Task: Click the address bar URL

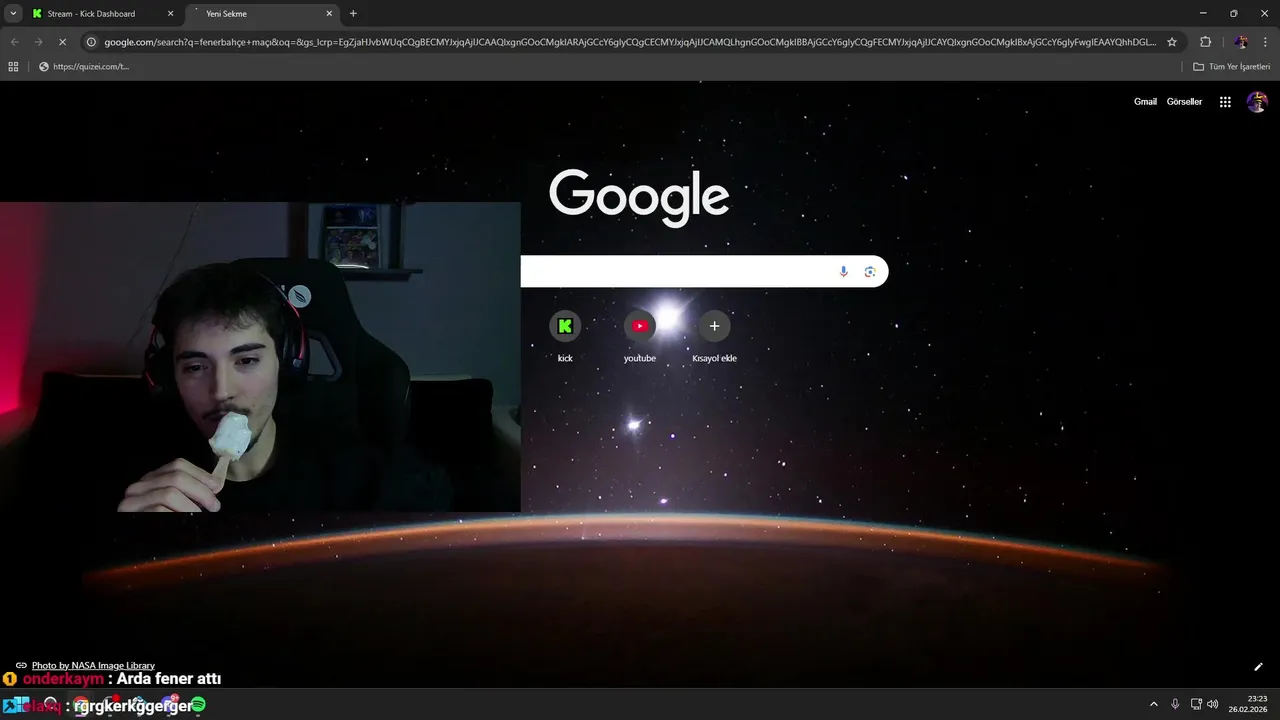Action: pyautogui.click(x=630, y=42)
